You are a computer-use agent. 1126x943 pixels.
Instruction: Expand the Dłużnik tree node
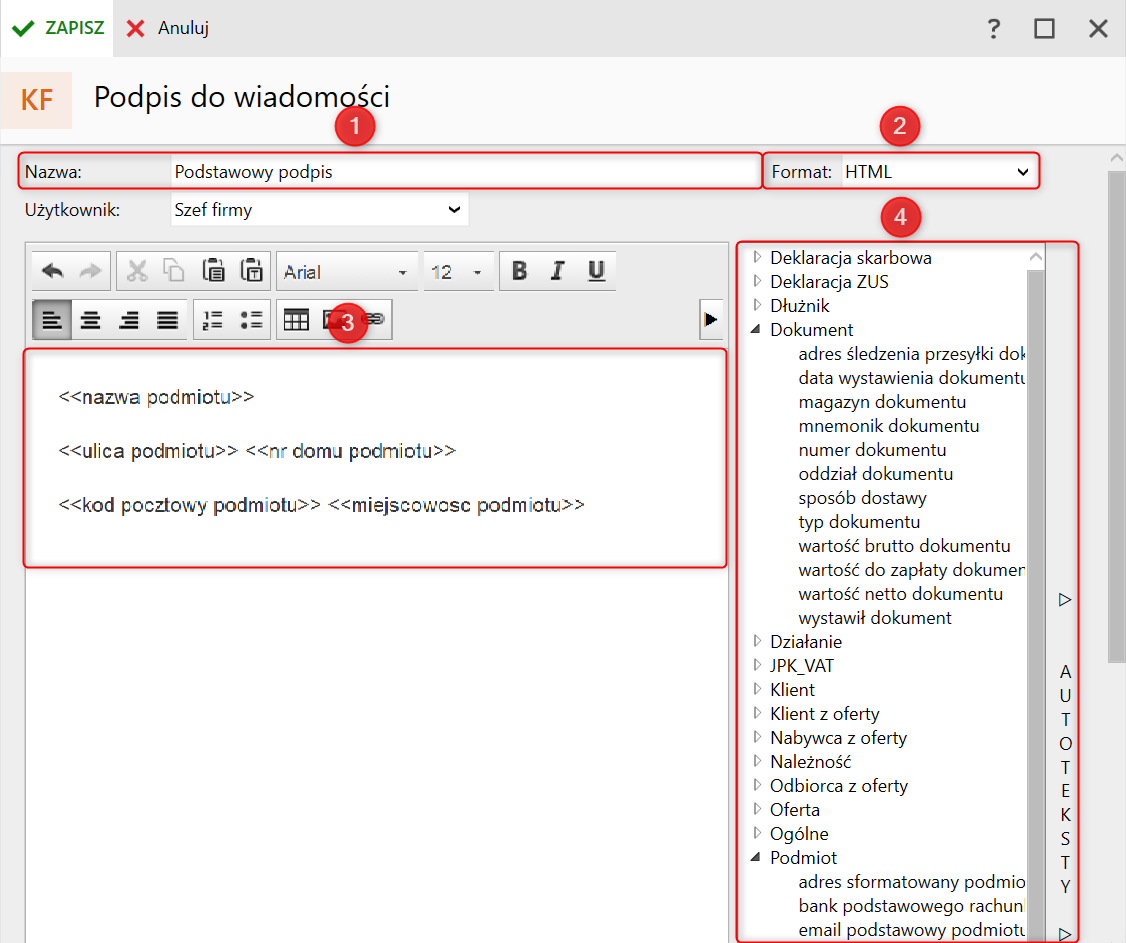pos(757,305)
